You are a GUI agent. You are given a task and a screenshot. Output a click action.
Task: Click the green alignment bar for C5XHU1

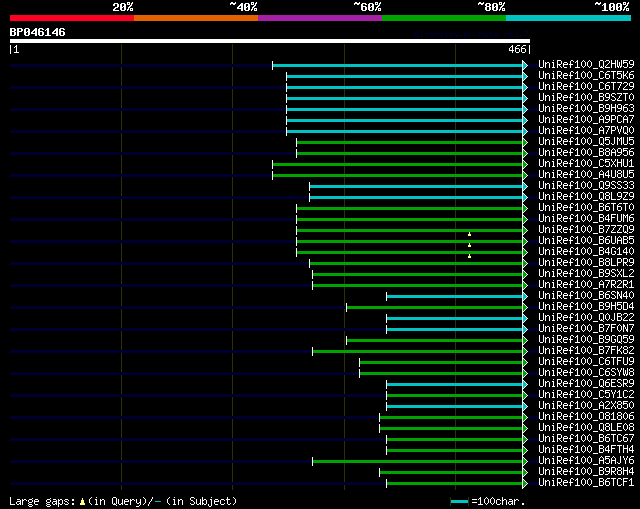398,164
